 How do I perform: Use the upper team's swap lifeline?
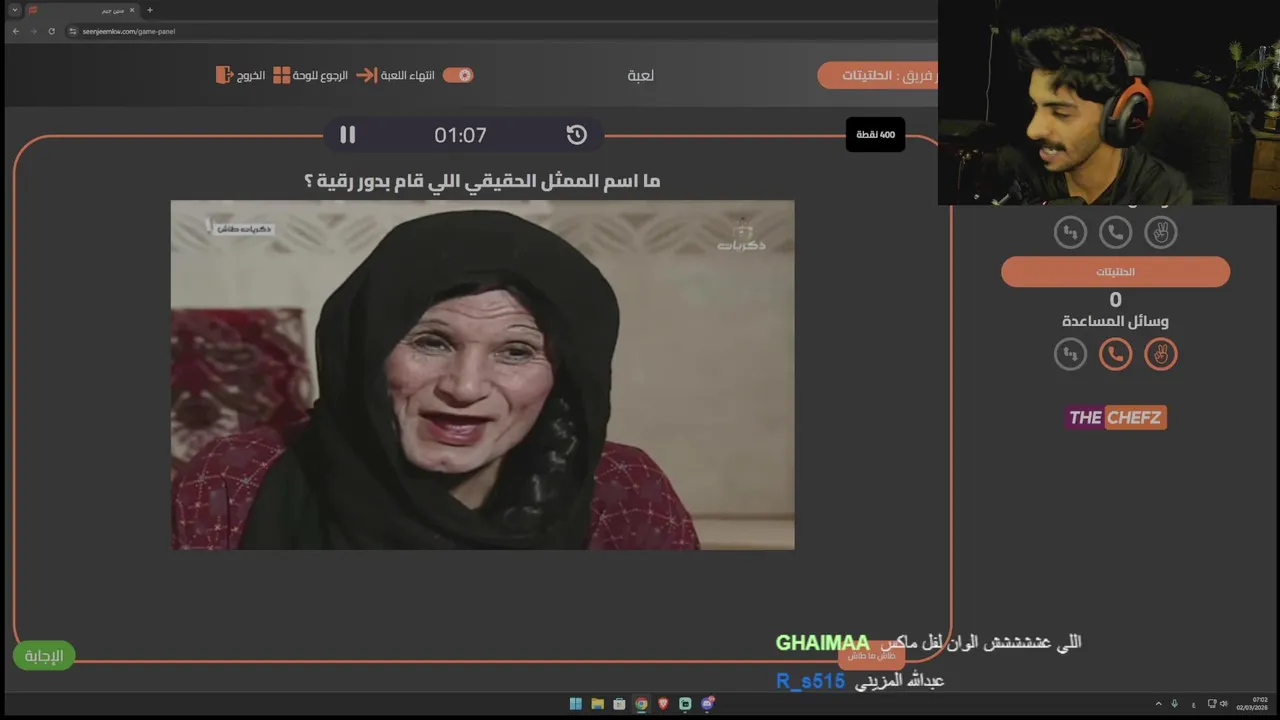(1070, 232)
